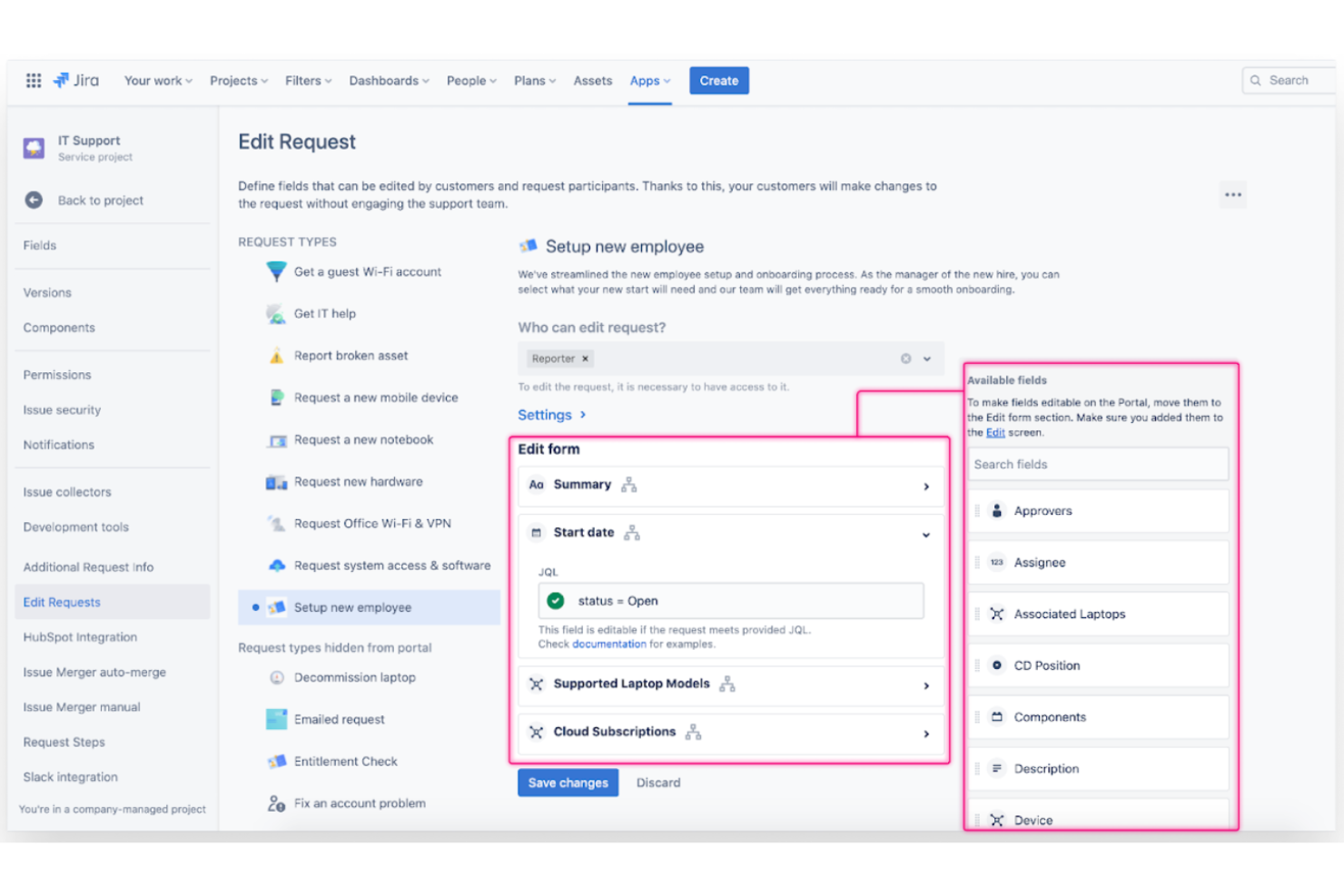Viewport: 1344px width, 896px height.
Task: Open the Apps menu
Action: 648,80
